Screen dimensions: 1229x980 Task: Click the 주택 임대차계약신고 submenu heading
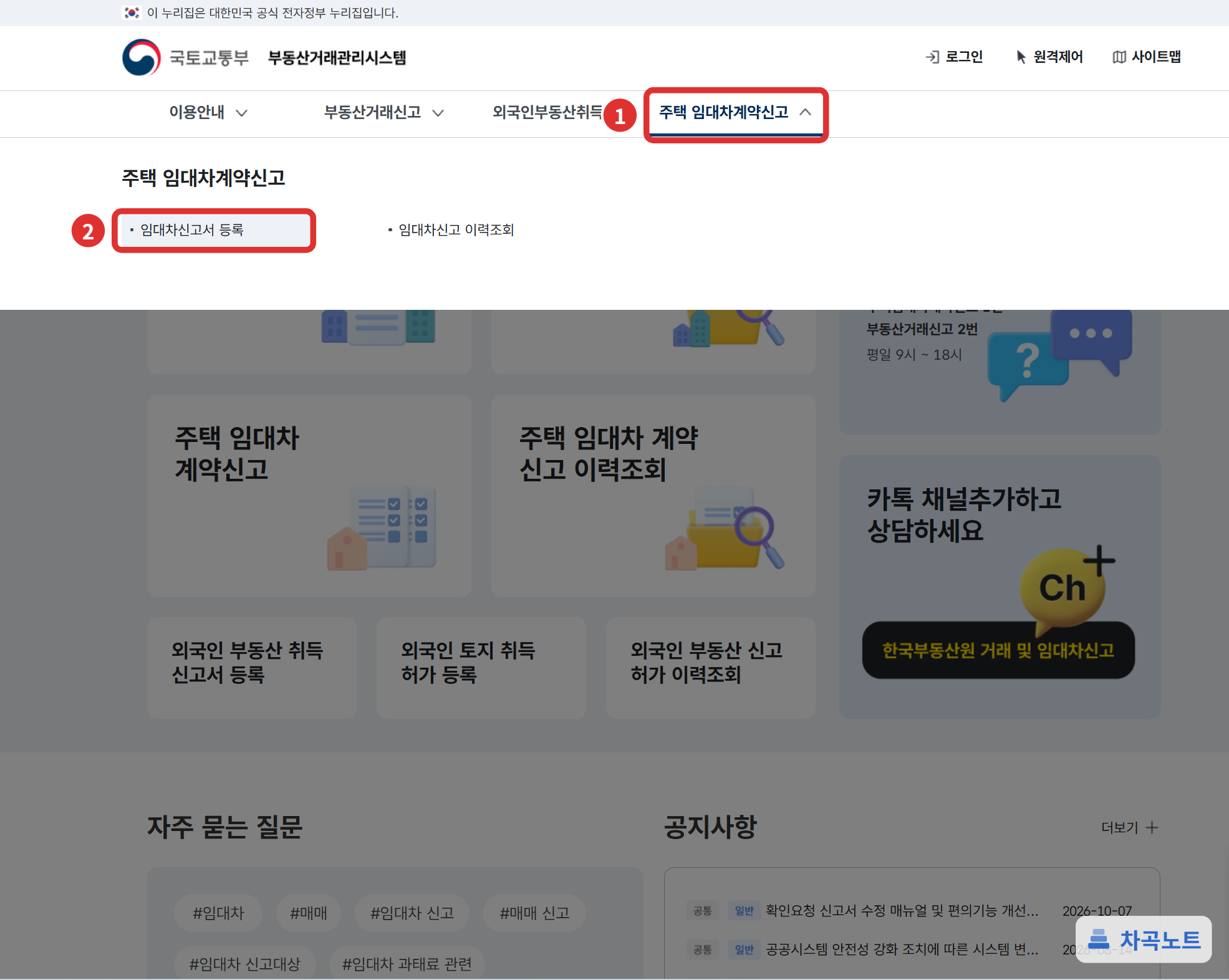point(203,178)
